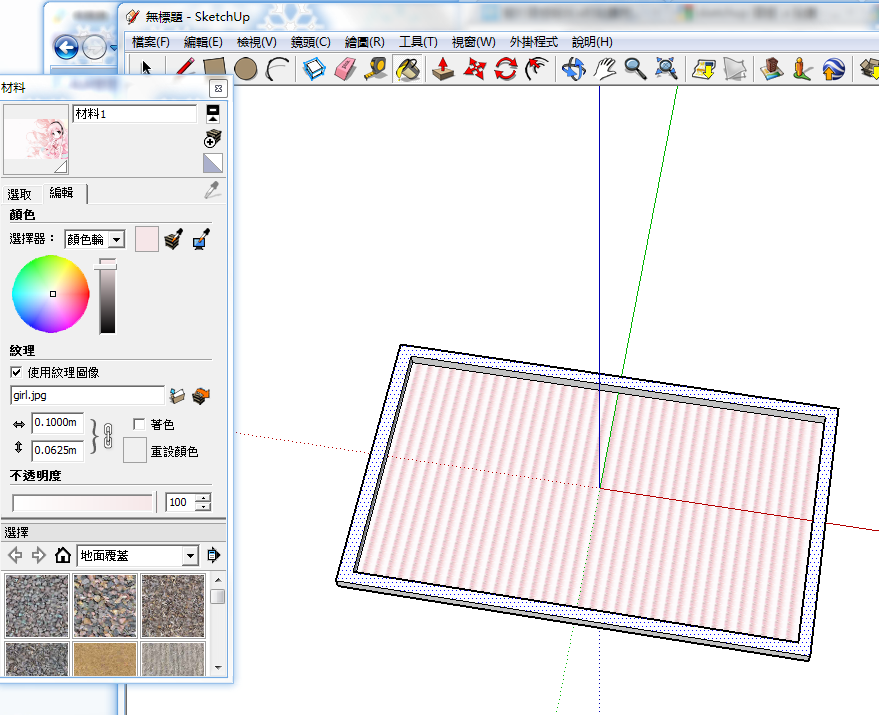Activate the Orbit tool
This screenshot has height=715, width=879.
coord(573,69)
